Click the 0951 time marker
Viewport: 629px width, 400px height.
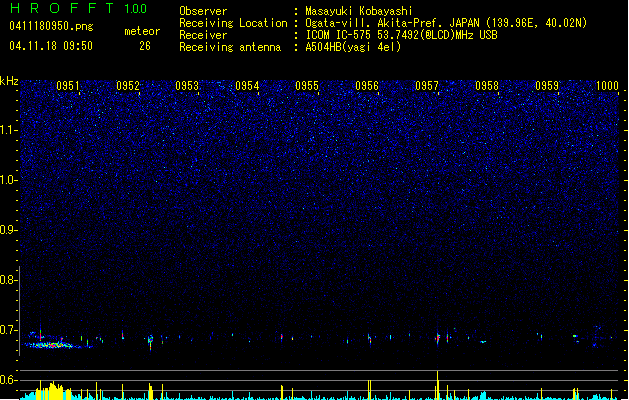click(68, 85)
